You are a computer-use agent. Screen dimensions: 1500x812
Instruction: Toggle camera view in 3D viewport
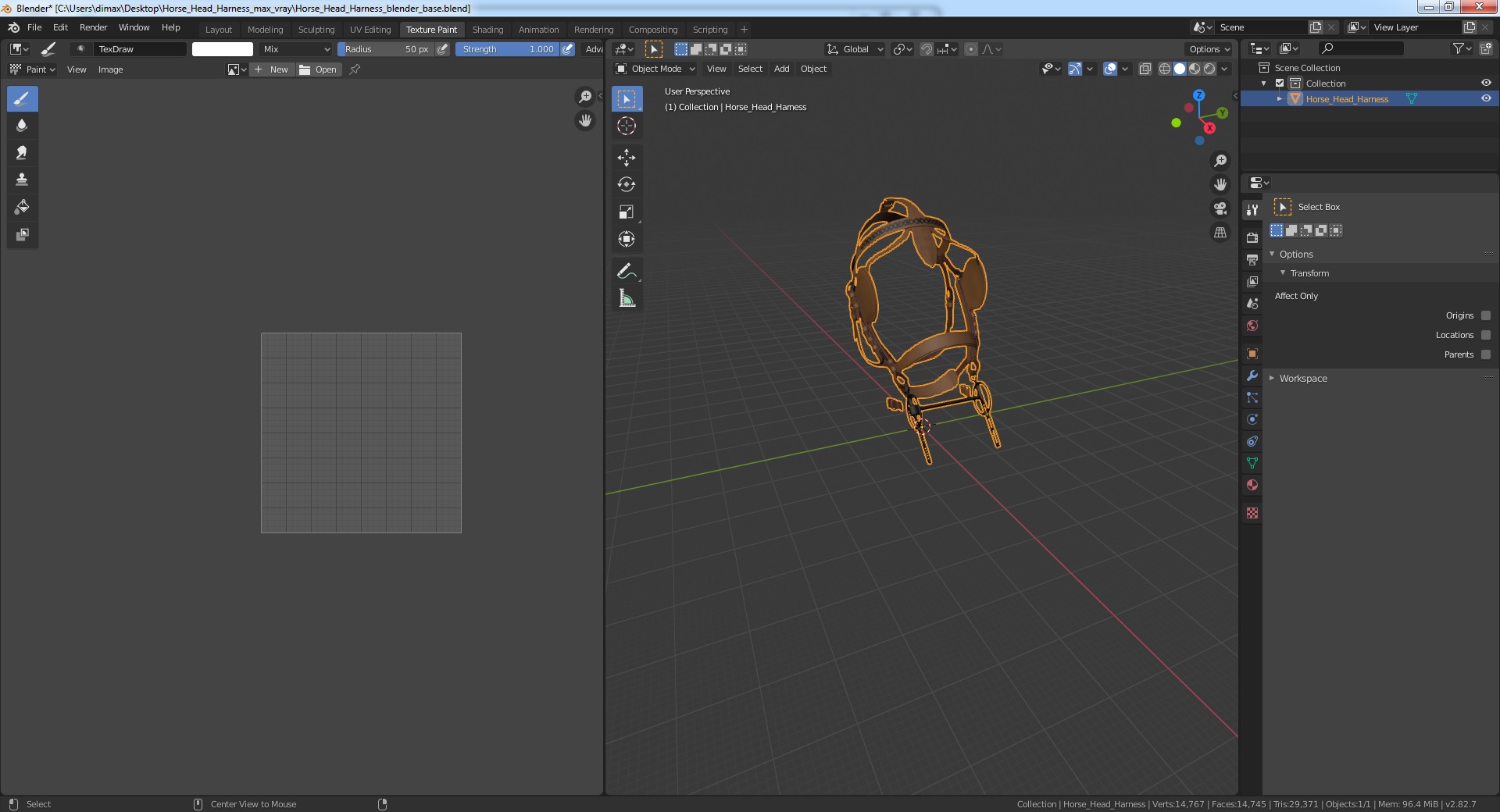click(1220, 208)
